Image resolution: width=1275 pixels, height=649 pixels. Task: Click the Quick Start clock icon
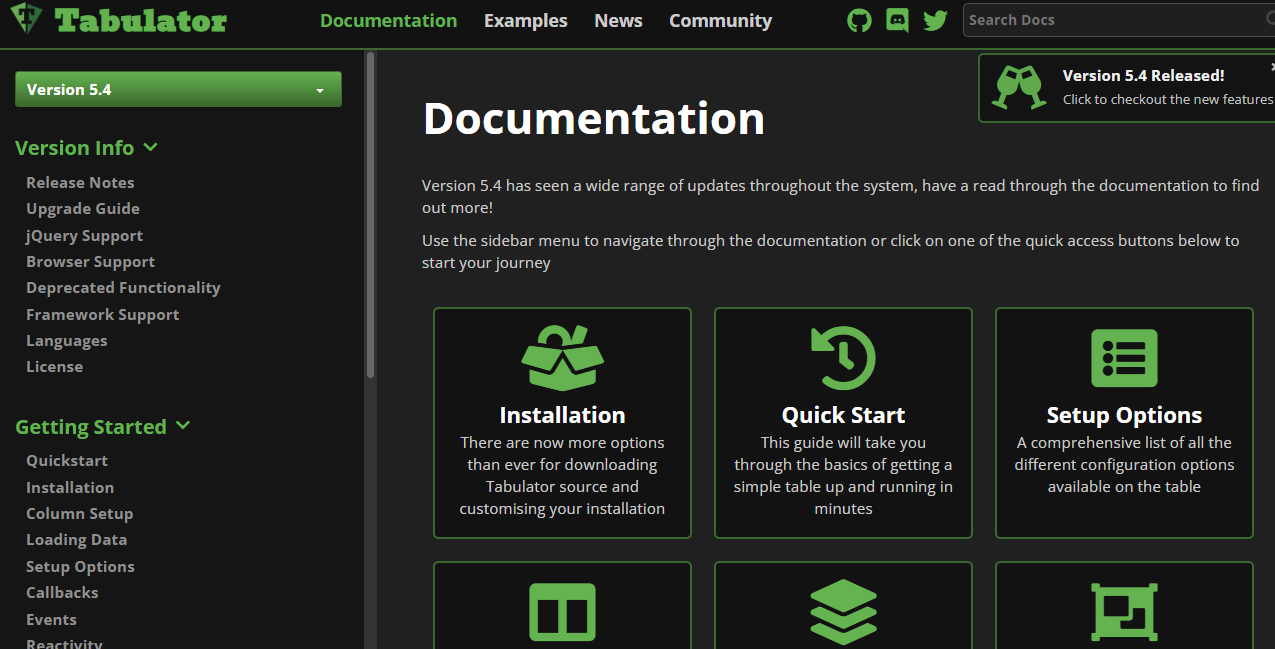(x=843, y=358)
